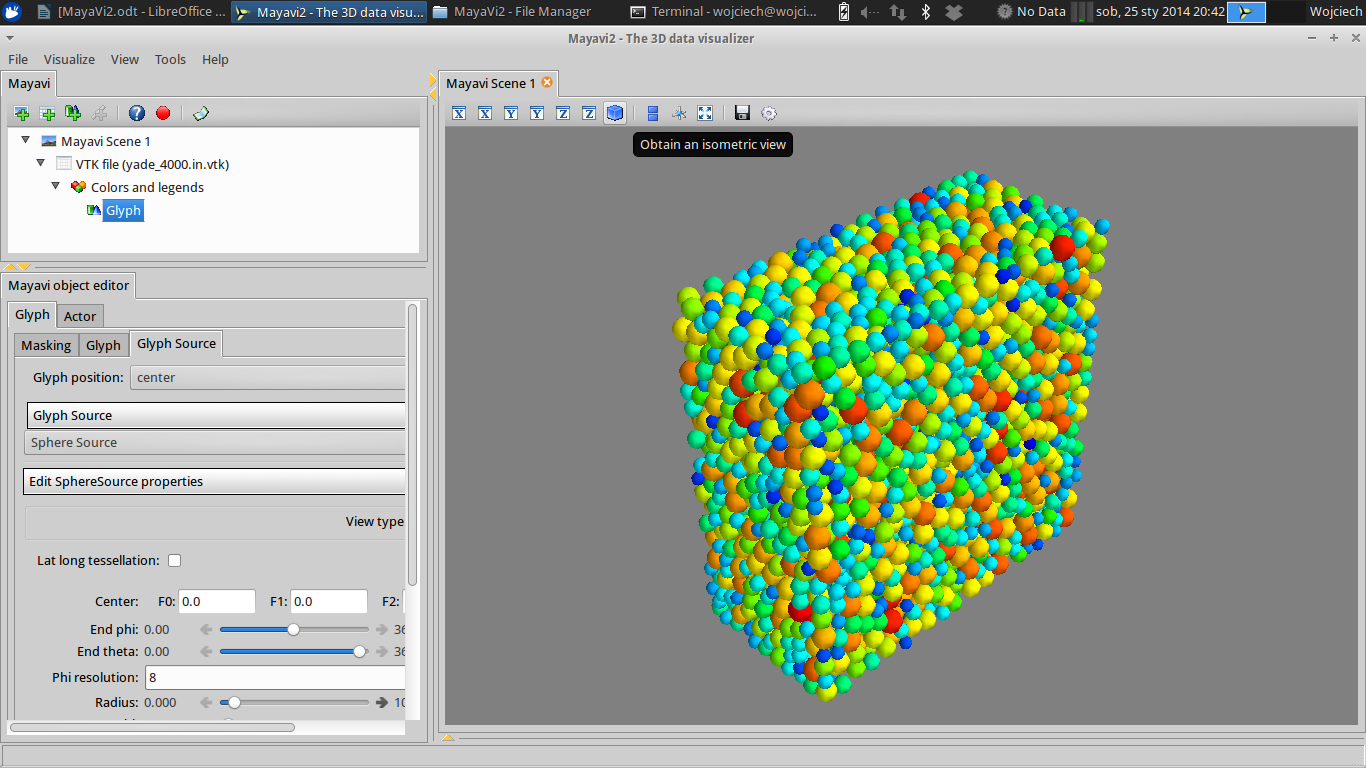1366x768 pixels.
Task: Open Mayavi help question mark icon
Action: tap(137, 114)
